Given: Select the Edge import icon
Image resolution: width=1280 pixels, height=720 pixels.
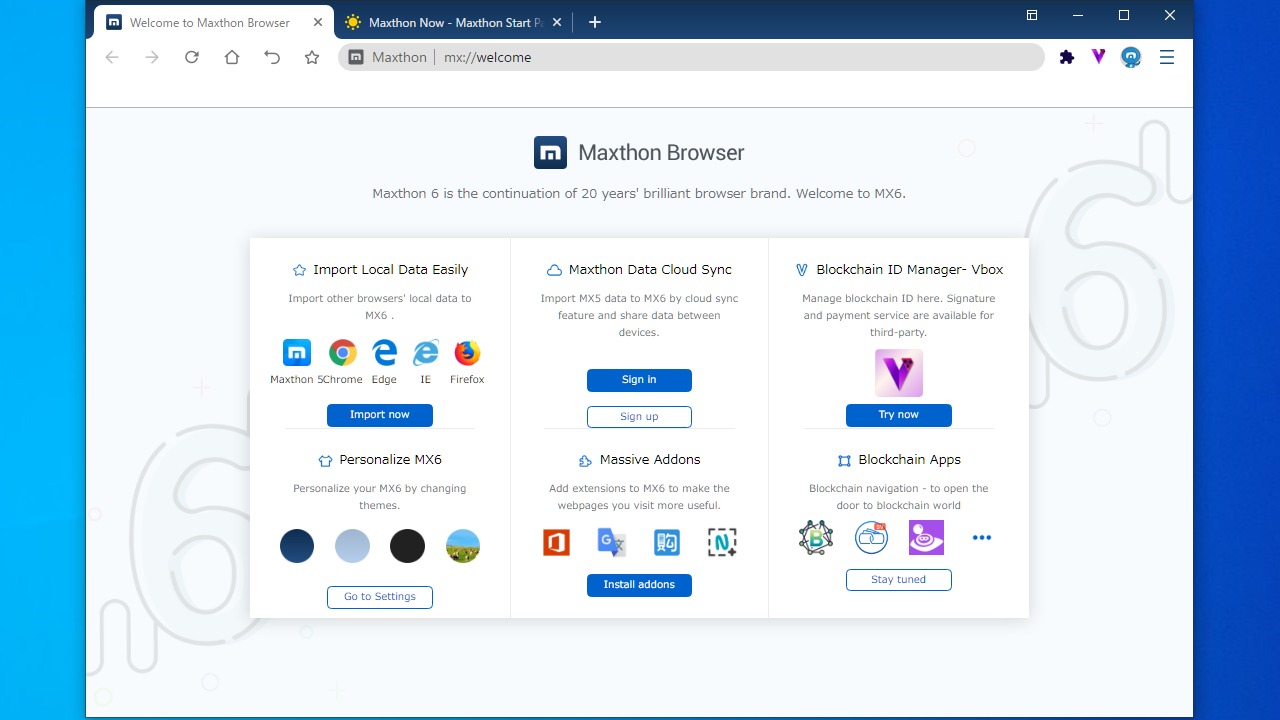Looking at the screenshot, I should click(x=384, y=352).
